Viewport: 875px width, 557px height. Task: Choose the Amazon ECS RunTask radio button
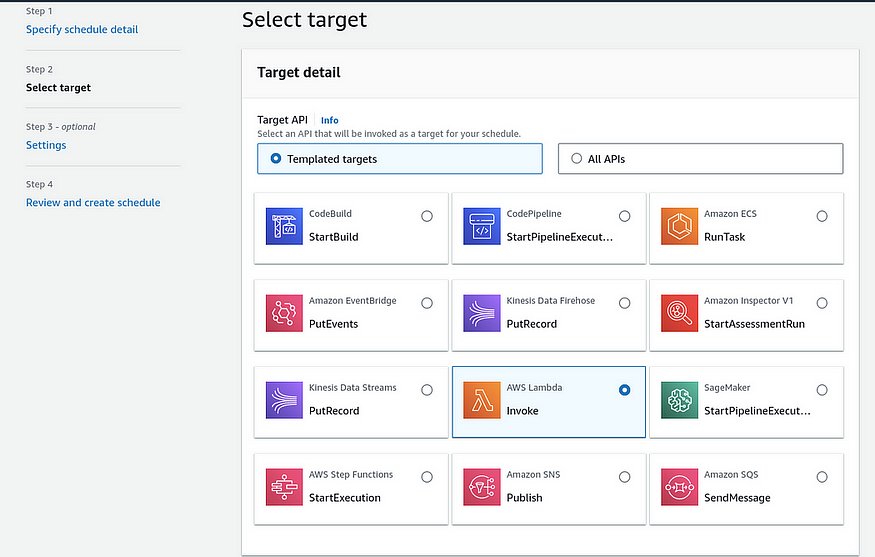(x=822, y=216)
